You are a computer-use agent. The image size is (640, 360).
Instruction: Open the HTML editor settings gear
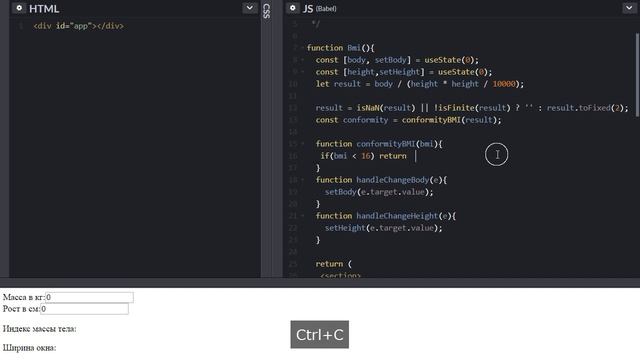pyautogui.click(x=19, y=8)
